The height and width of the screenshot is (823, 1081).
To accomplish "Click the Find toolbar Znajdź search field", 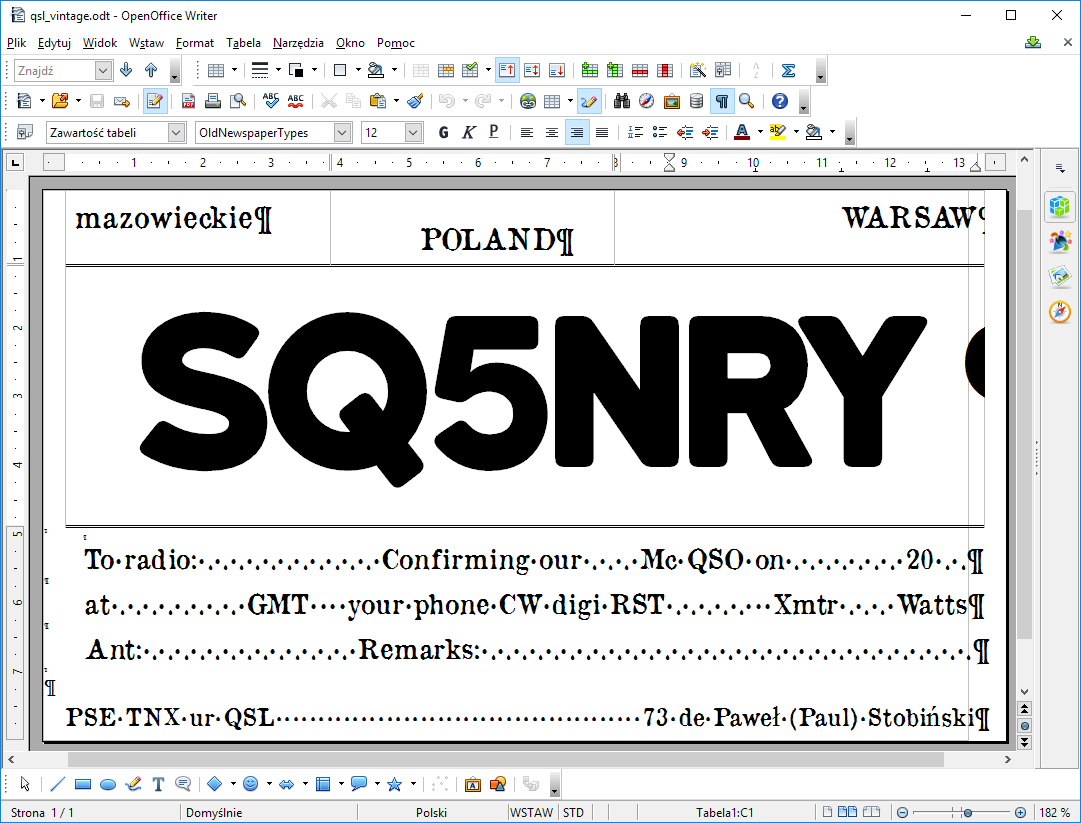I will tap(54, 70).
